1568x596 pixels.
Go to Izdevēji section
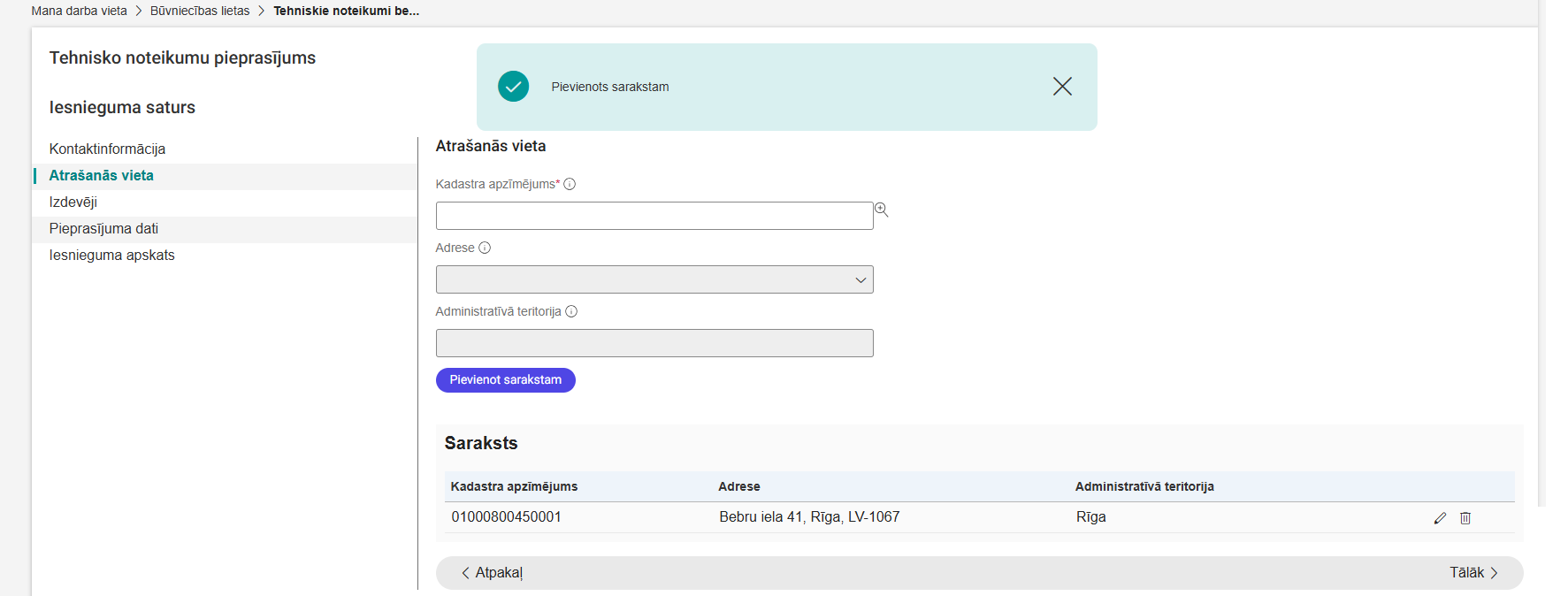pos(73,202)
